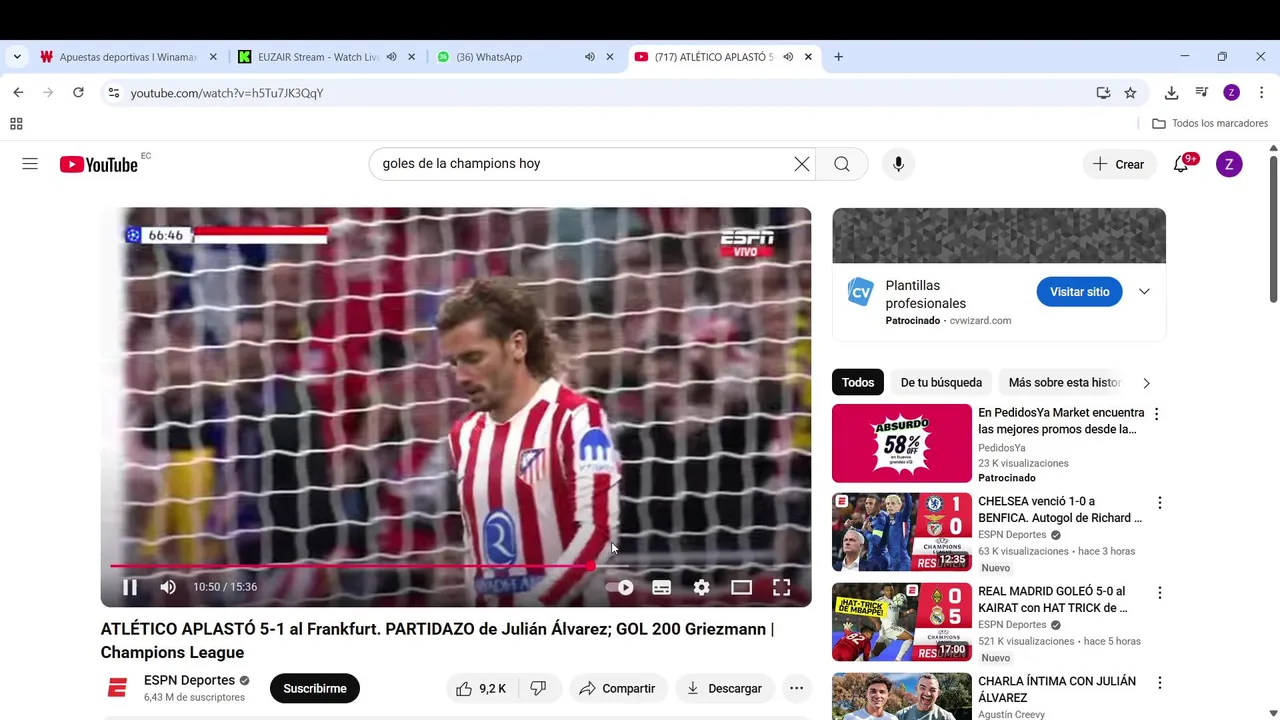Open browser downloads
Screen dimensions: 1280x720
pyautogui.click(x=1171, y=93)
